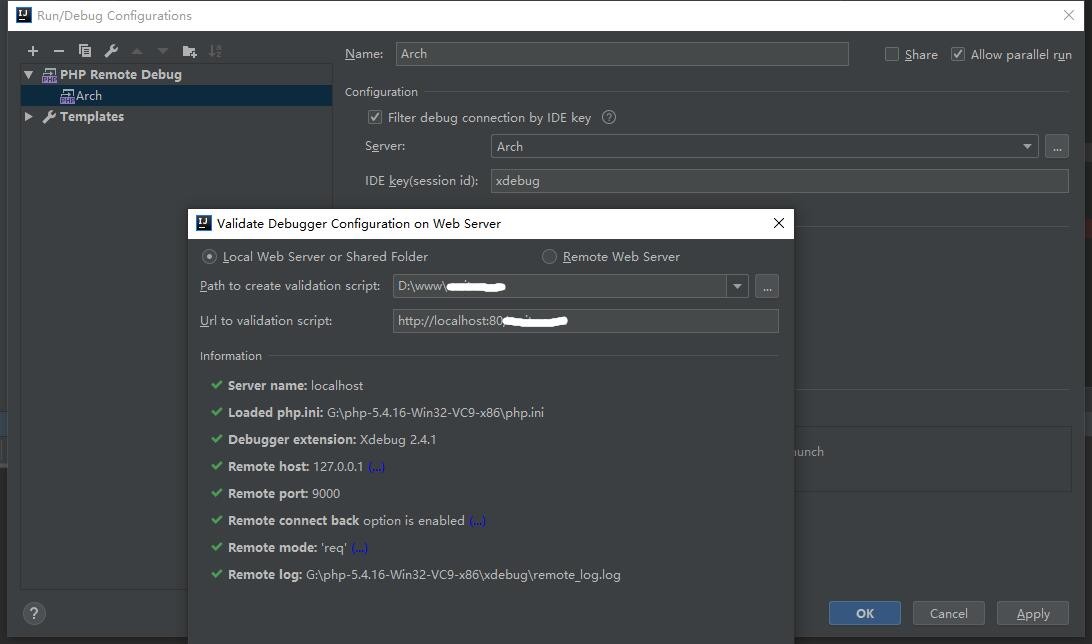1092x644 pixels.
Task: Select Remote Web Server radio option
Action: pos(549,256)
